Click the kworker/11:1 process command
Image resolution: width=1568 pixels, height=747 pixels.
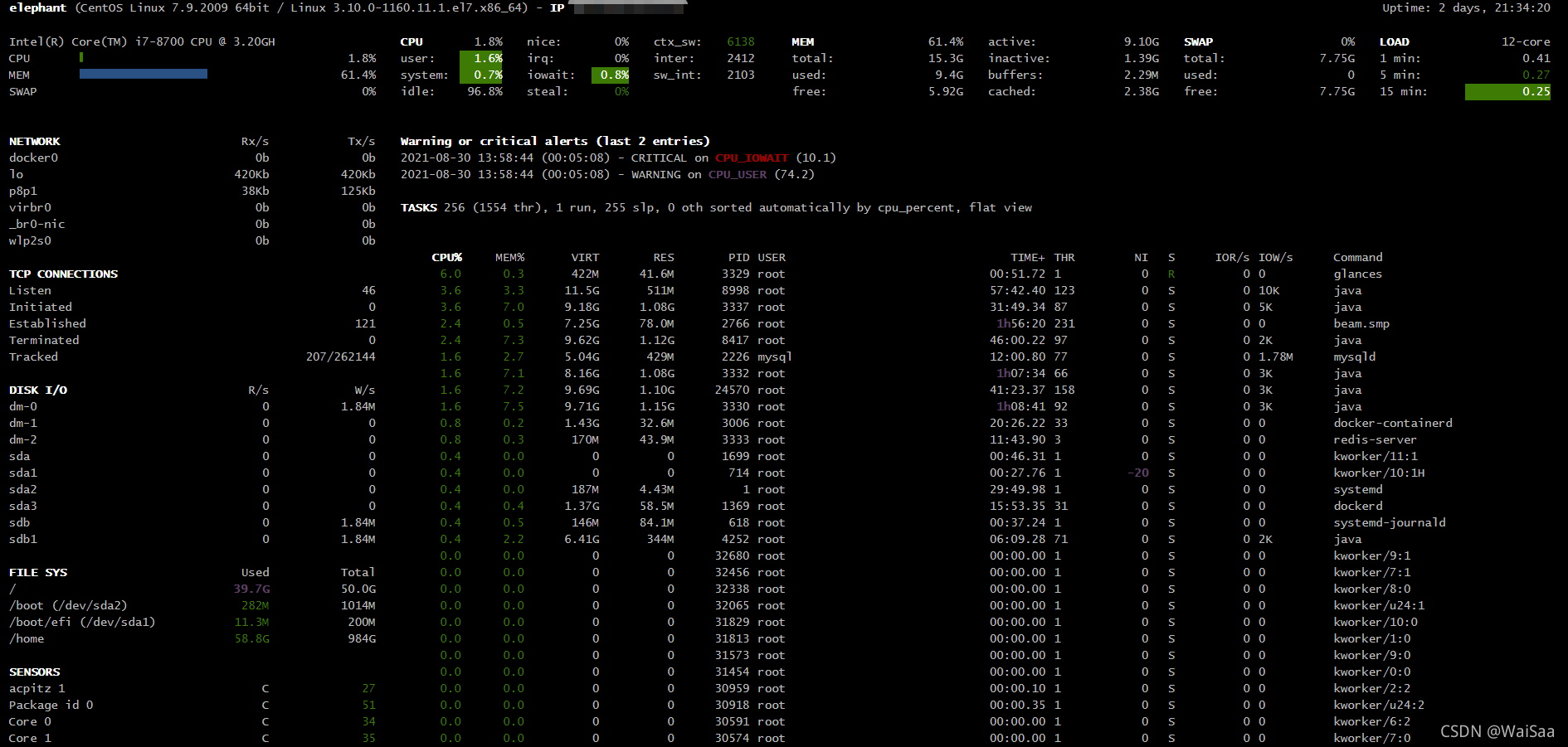pos(1376,456)
